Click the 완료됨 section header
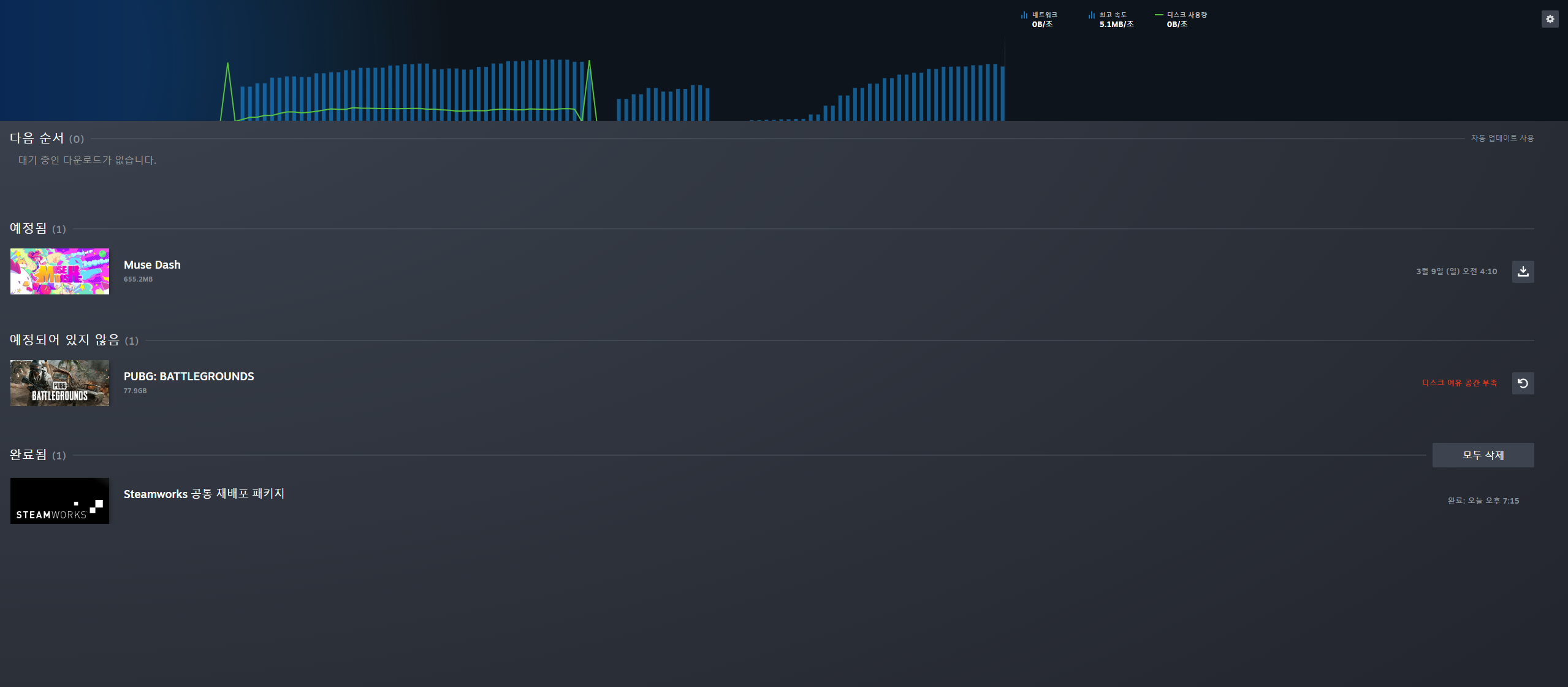This screenshot has height=687, width=1568. coord(29,455)
